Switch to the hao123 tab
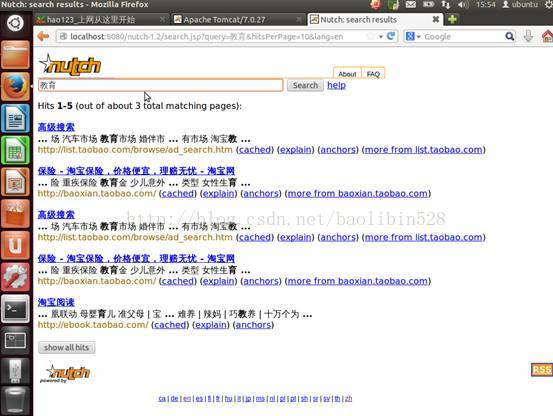The width and height of the screenshot is (553, 416). (x=101, y=20)
